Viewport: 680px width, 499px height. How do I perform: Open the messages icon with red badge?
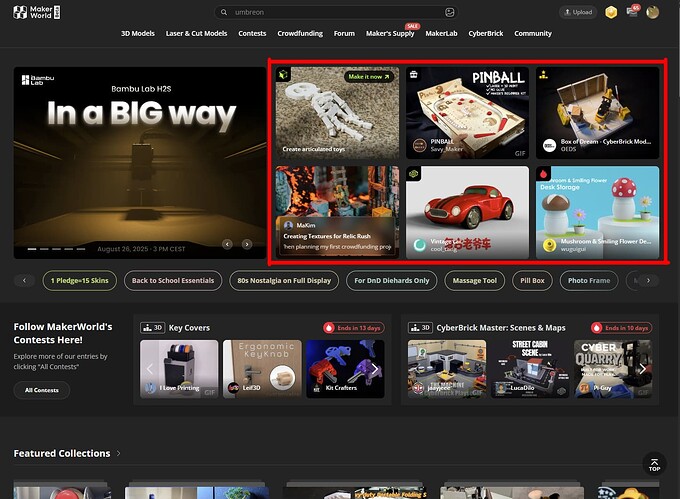(633, 11)
